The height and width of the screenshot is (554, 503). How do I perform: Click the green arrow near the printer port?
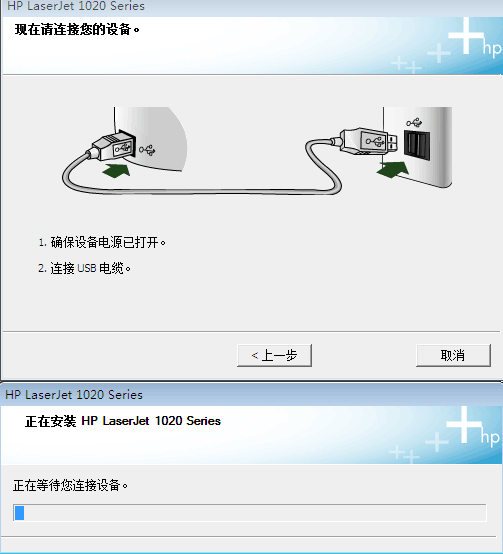(x=117, y=170)
